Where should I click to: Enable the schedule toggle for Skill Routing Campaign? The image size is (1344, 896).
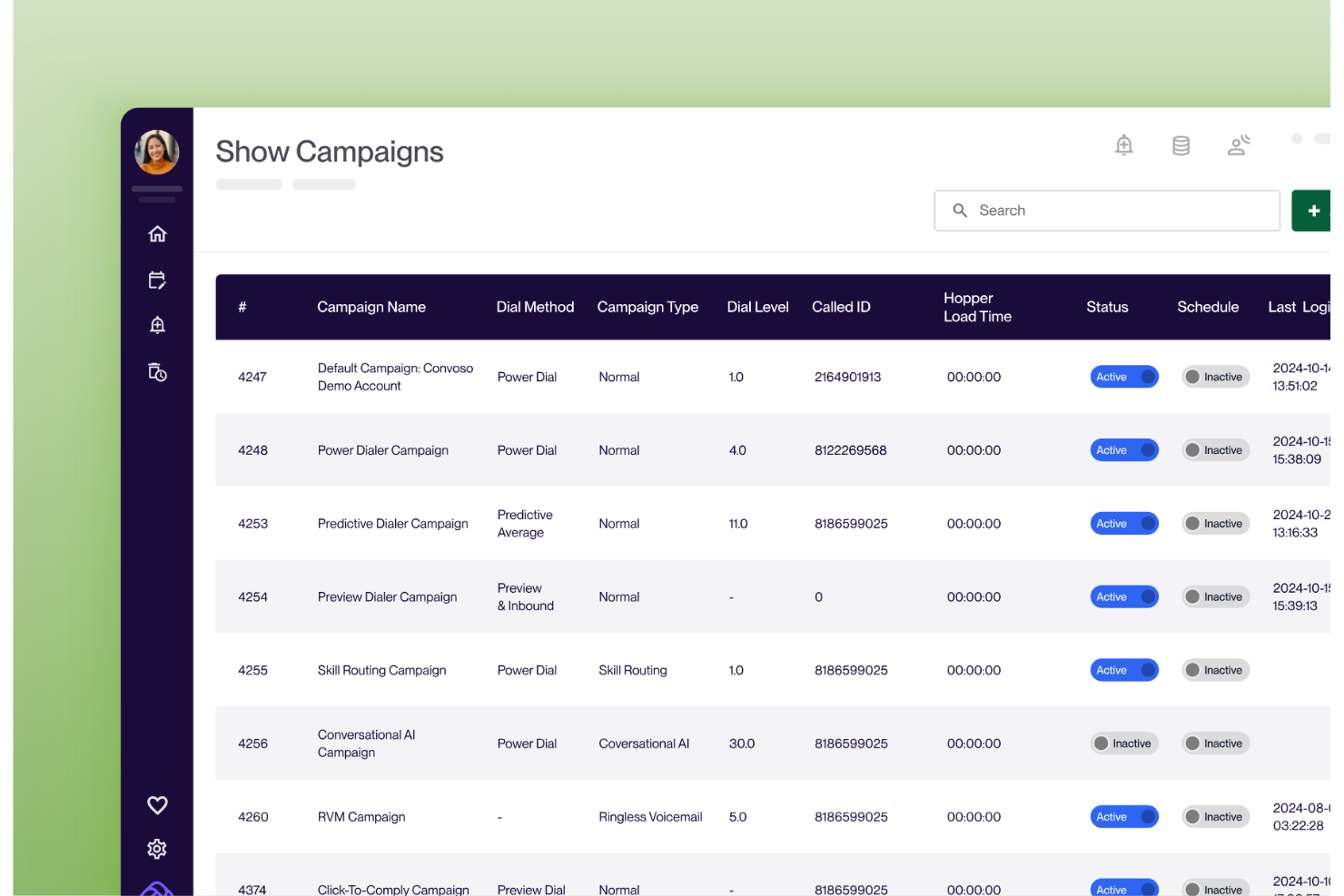[1215, 670]
